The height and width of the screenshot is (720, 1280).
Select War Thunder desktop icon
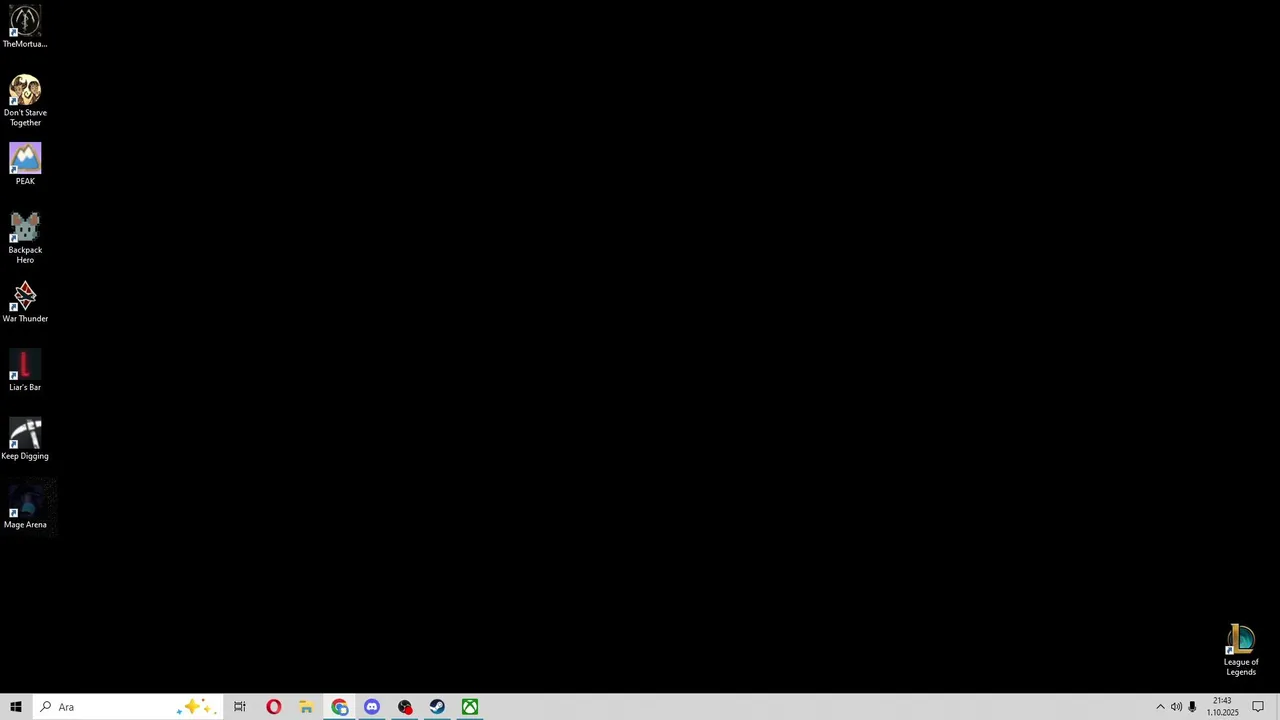pos(25,302)
